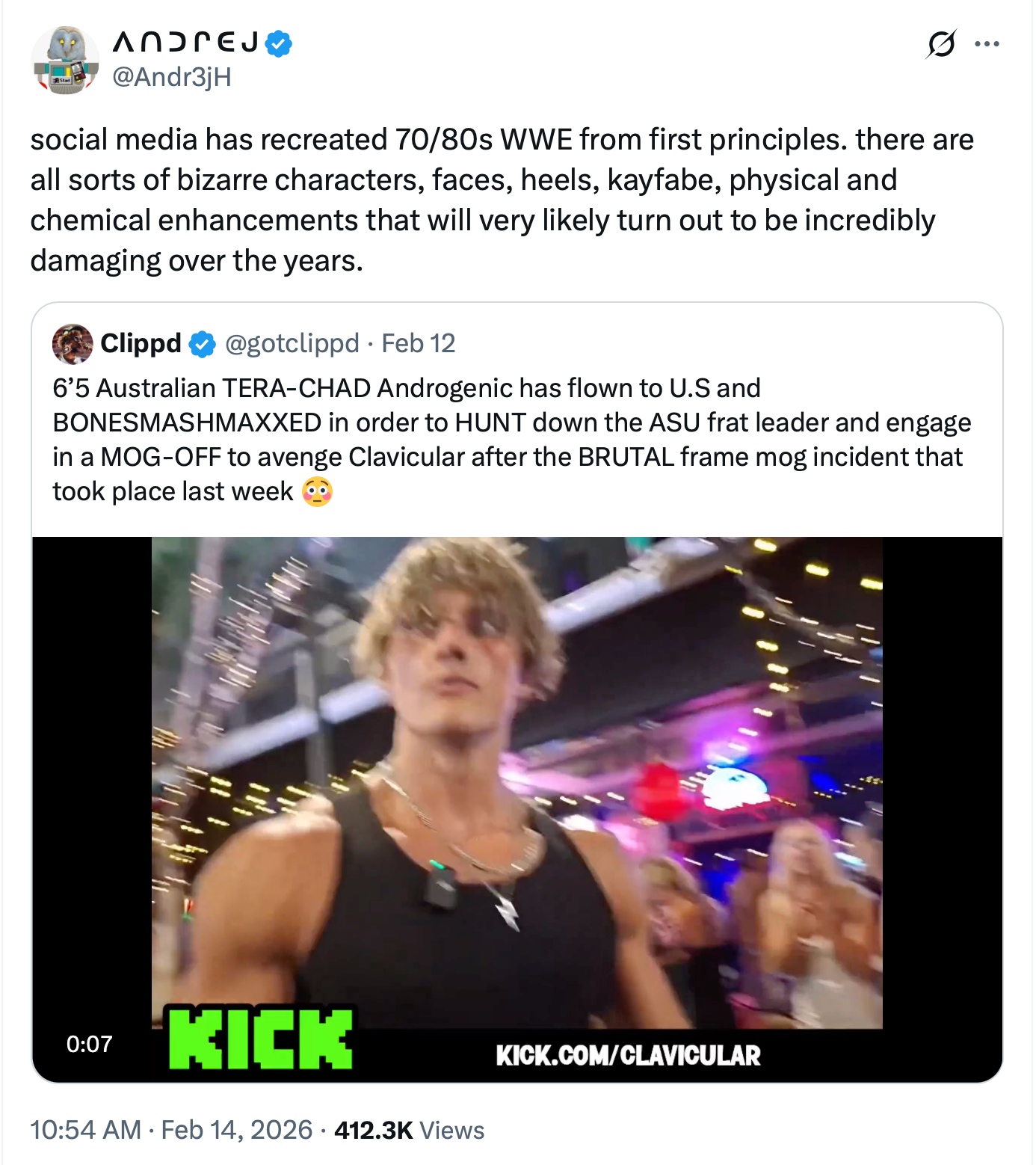
Task: Click the Clippd profile avatar
Action: 73,344
